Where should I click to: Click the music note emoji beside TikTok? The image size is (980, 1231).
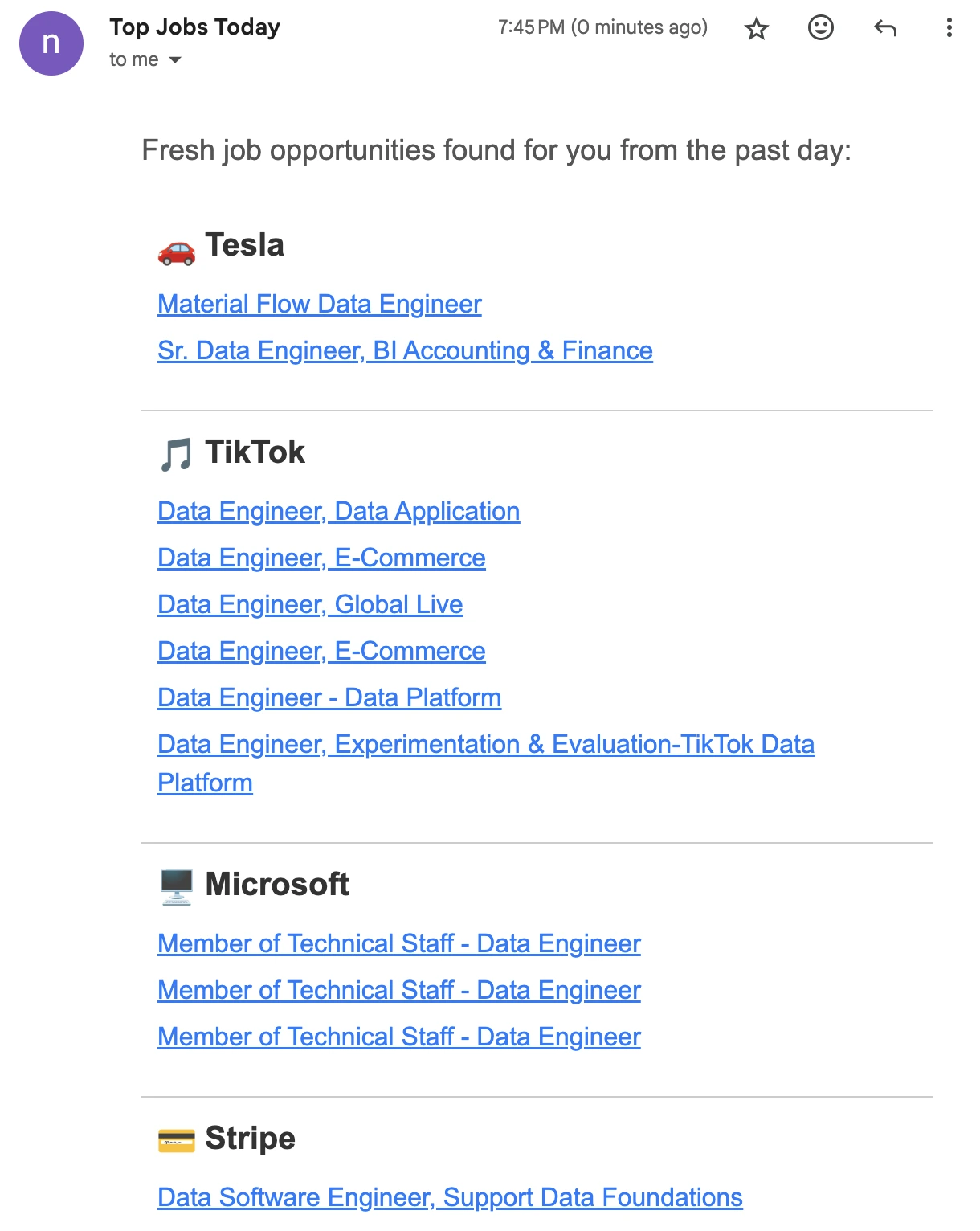[176, 452]
